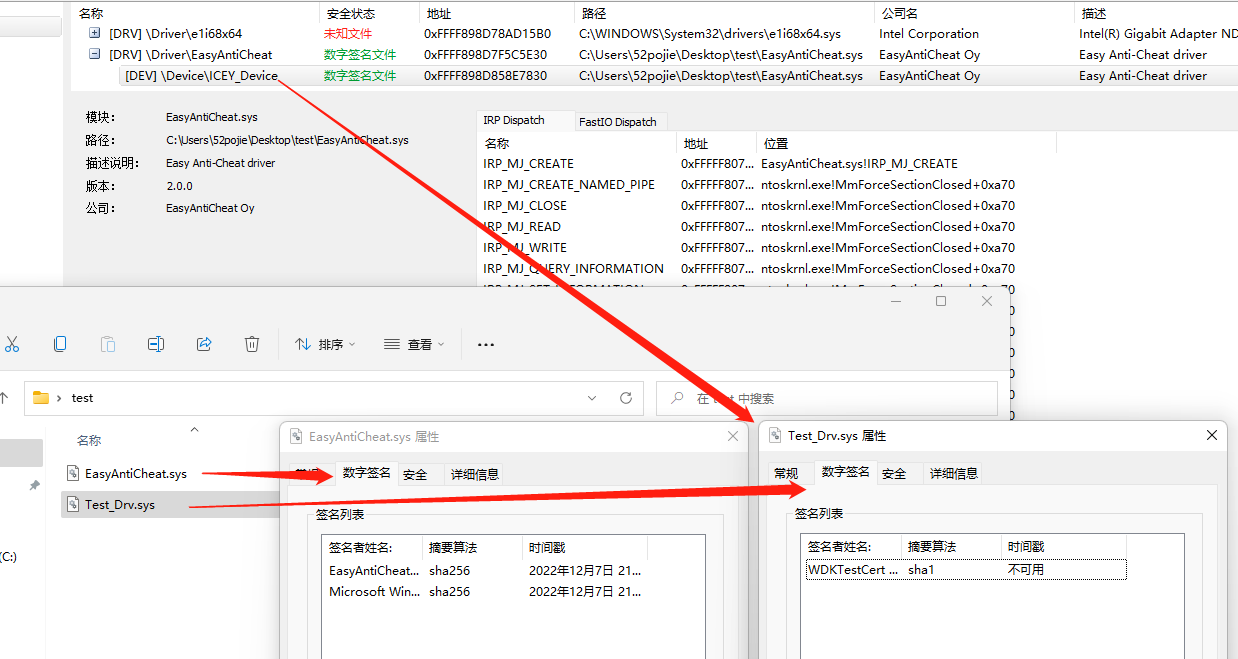Click the Paste icon in Explorer toolbar

[x=107, y=343]
